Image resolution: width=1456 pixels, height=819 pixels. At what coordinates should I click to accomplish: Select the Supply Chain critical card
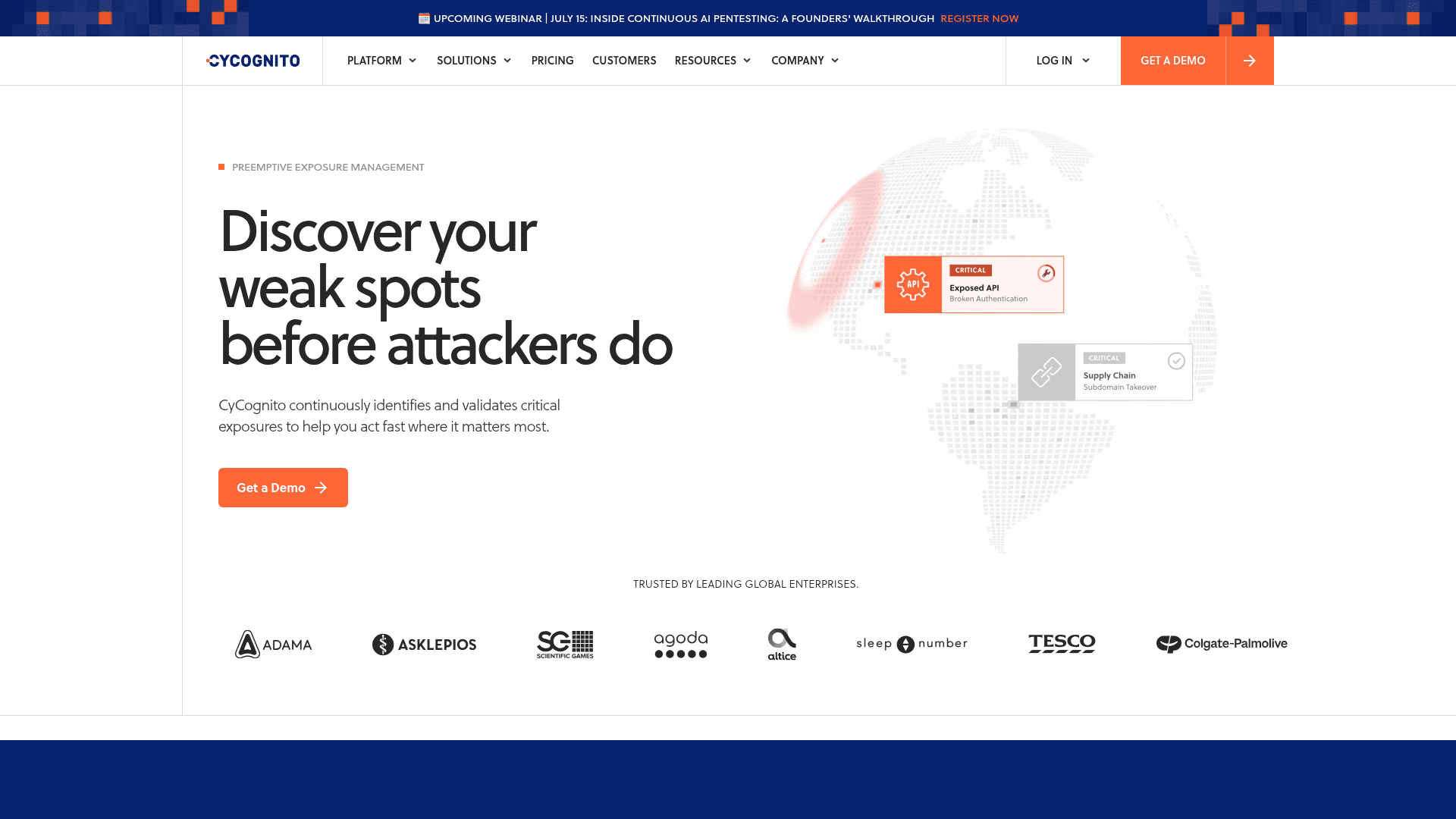tap(1105, 372)
